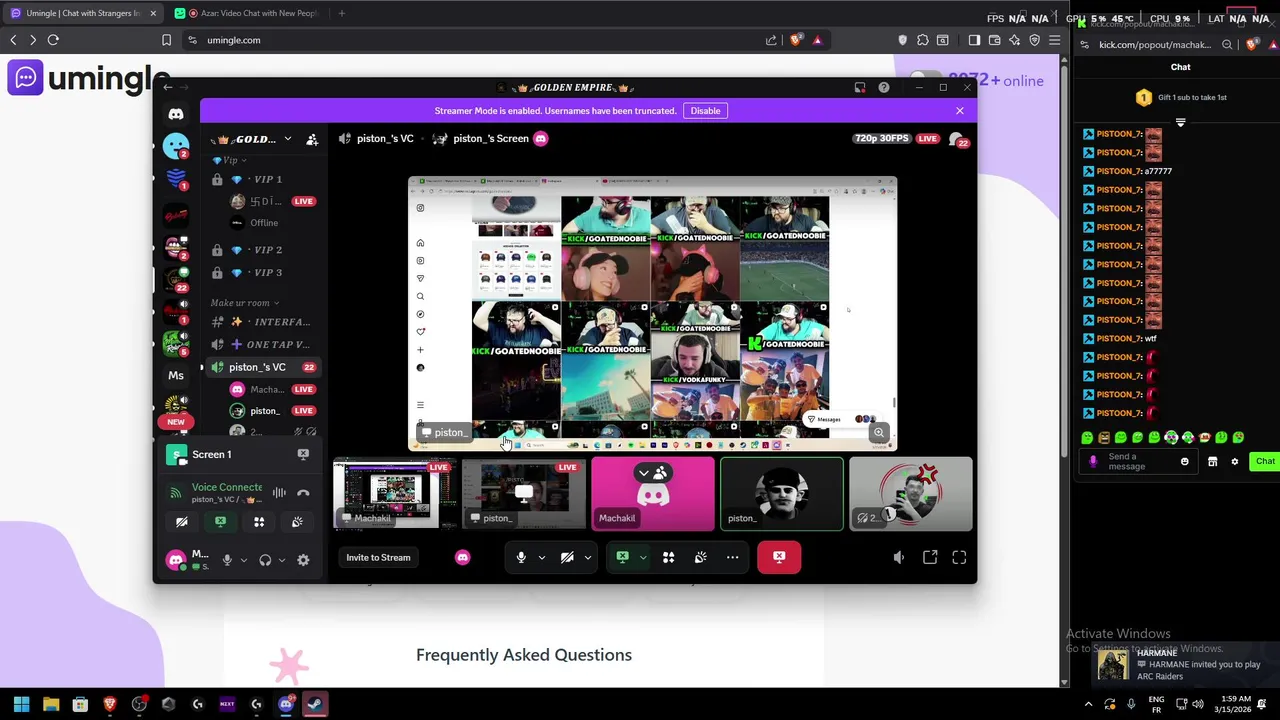Zoom magnifier icon on stream preview
The height and width of the screenshot is (720, 1280).
pyautogui.click(x=878, y=433)
